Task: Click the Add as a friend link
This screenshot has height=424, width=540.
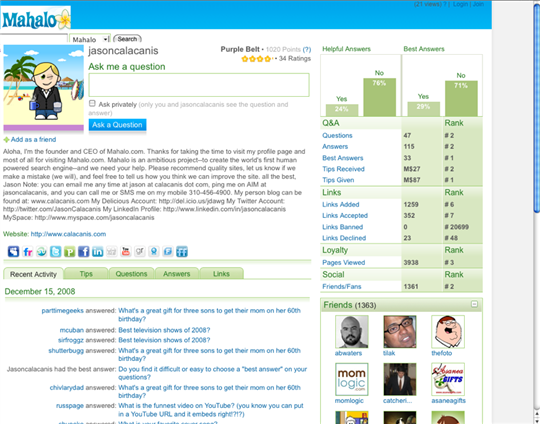Action: coord(33,139)
